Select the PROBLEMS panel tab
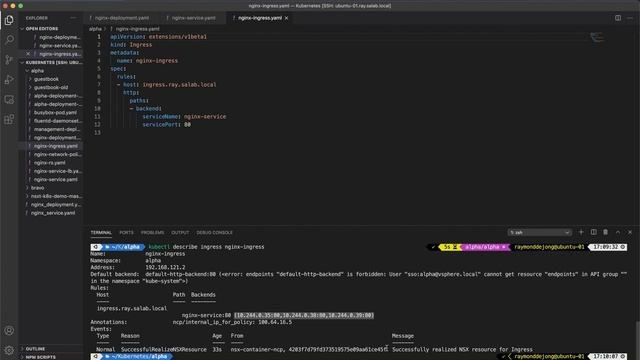 152,232
